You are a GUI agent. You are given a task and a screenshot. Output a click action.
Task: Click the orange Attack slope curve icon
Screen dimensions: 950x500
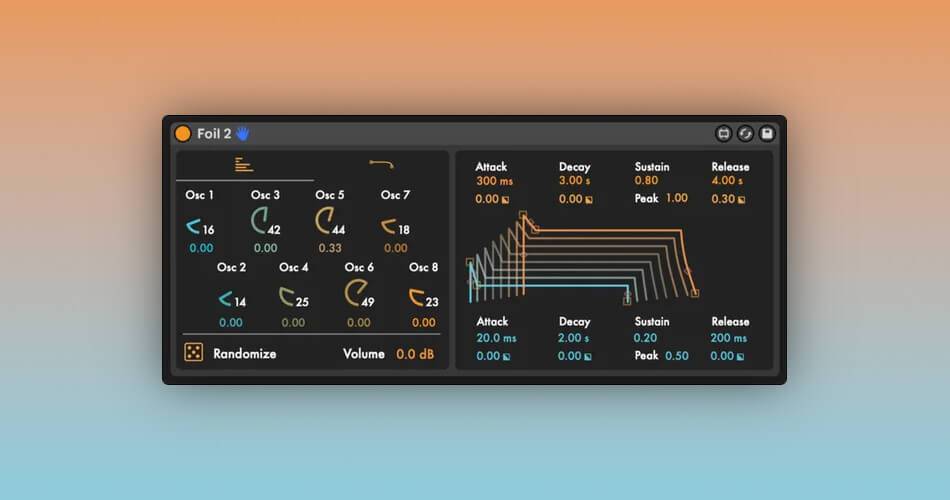point(505,199)
